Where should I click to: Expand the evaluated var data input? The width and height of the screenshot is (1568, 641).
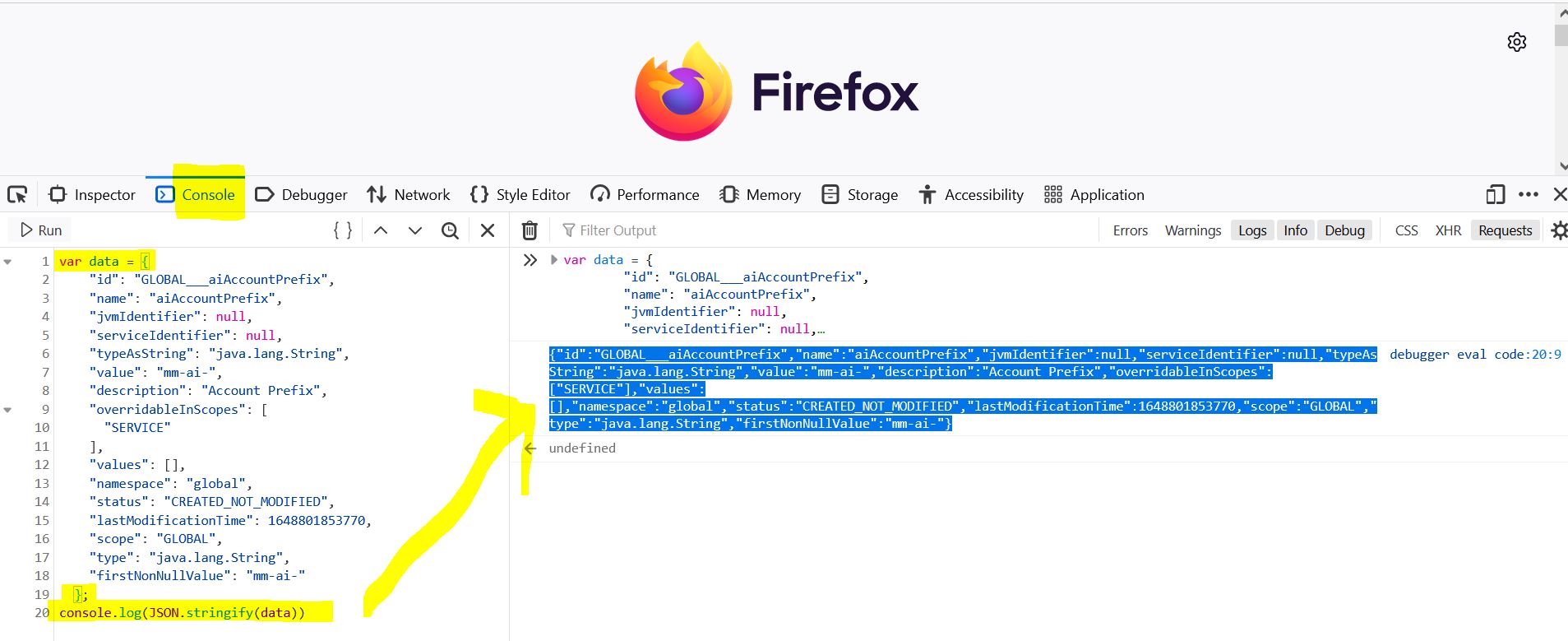(553, 260)
